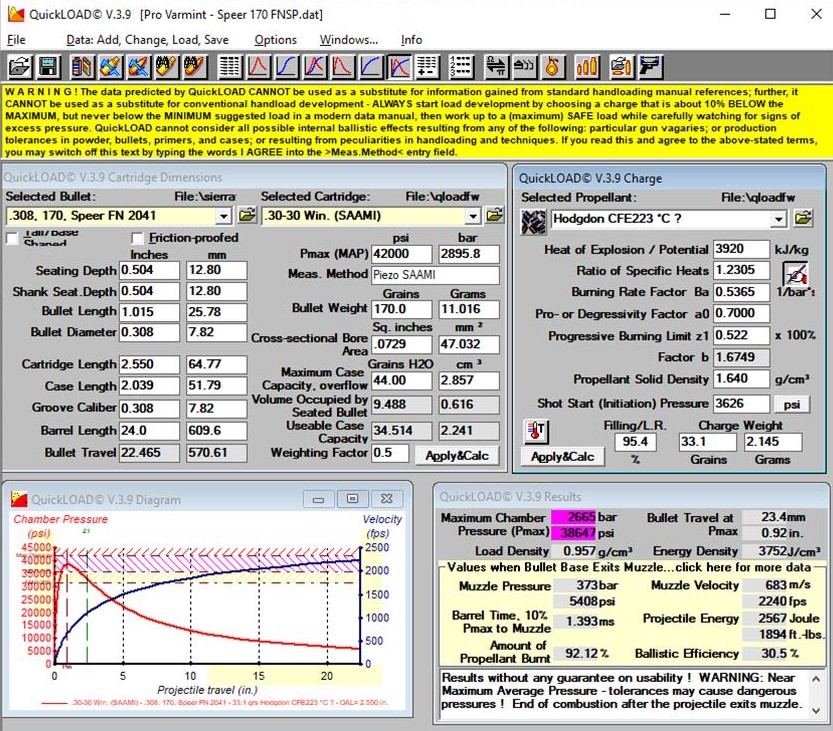Click the Pmax (MAP) psi field
Image resolution: width=833 pixels, height=731 pixels.
coord(402,254)
